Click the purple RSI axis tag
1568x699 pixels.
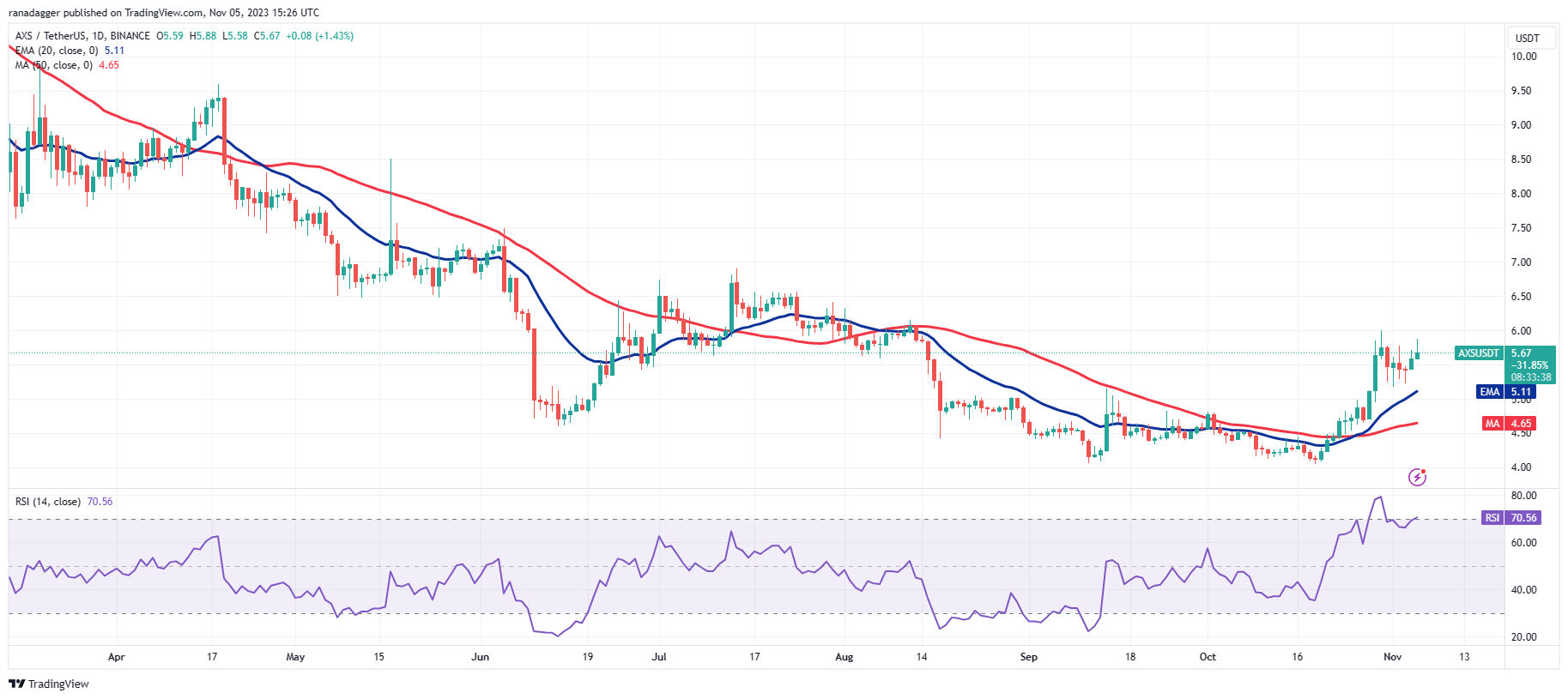pyautogui.click(x=1492, y=518)
